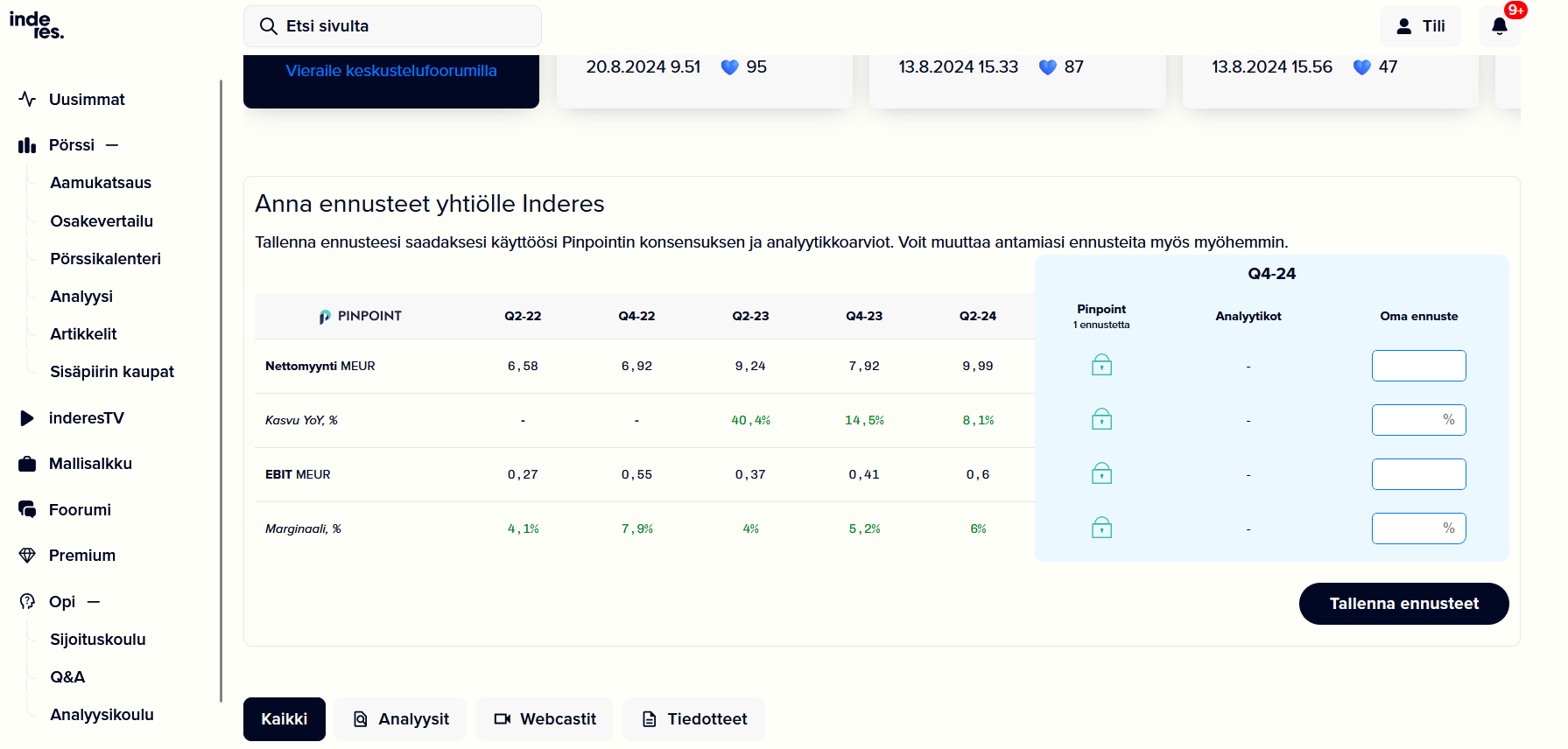Click blue heart icon beside 87

pyautogui.click(x=1047, y=67)
